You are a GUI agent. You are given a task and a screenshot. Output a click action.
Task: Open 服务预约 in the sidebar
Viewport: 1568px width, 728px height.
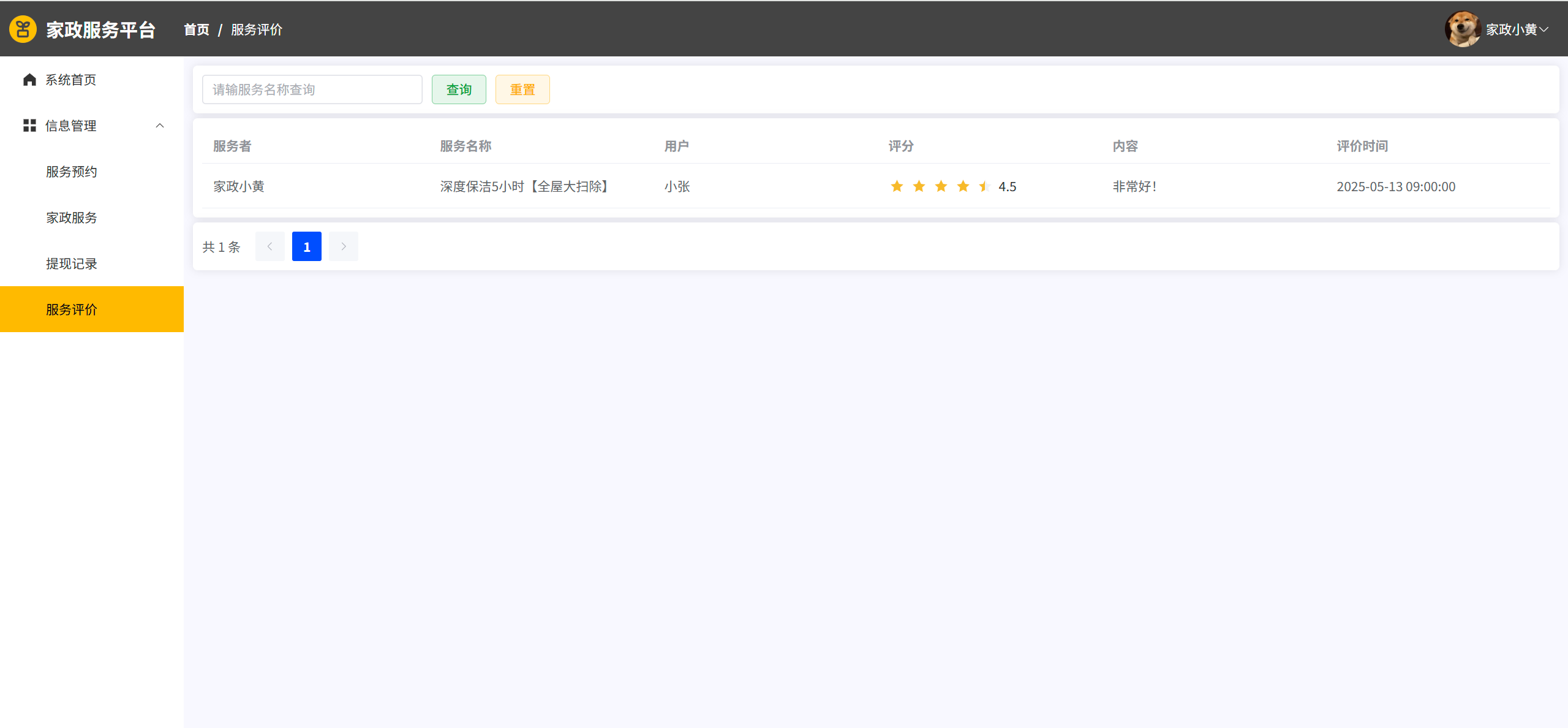(x=72, y=172)
